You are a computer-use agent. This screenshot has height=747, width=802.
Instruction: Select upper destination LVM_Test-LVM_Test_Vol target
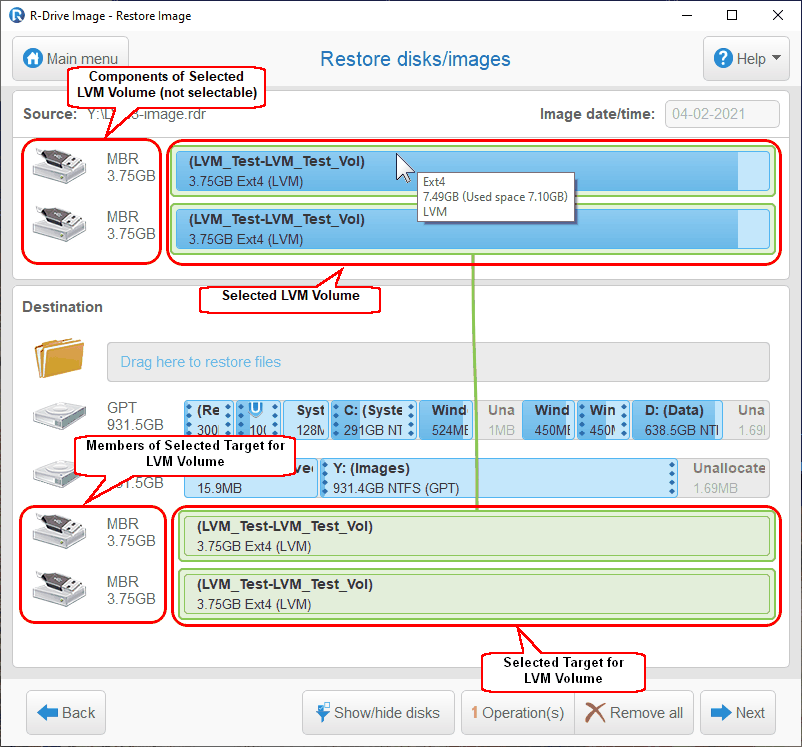point(477,536)
